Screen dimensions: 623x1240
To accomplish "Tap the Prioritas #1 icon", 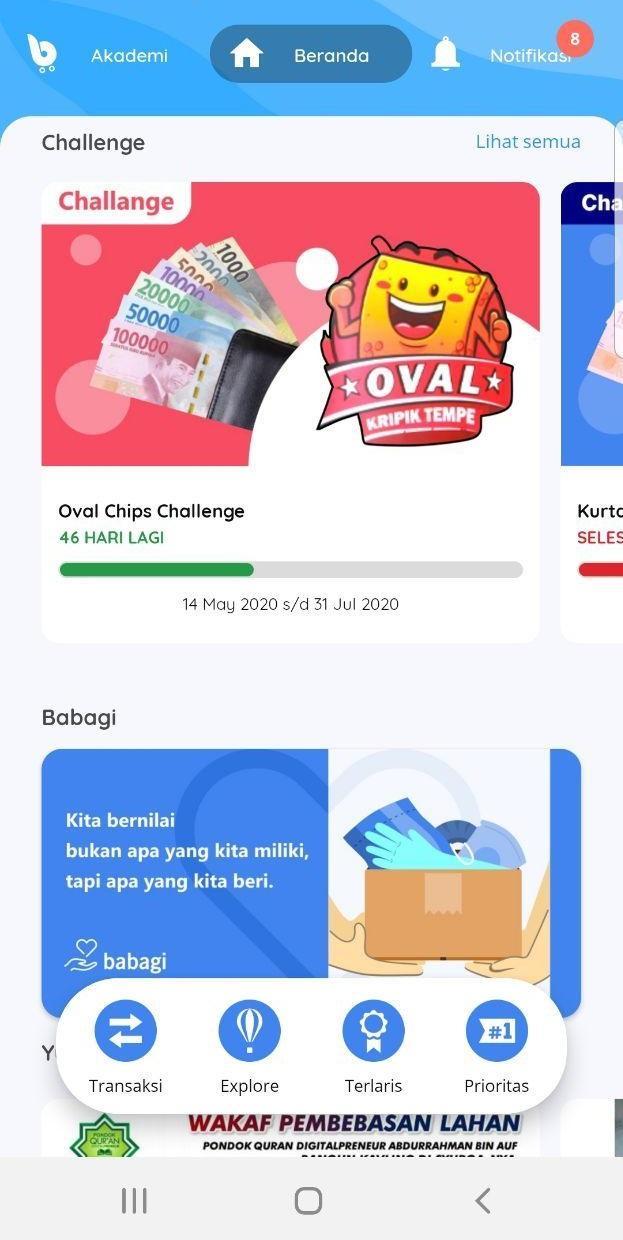I will point(497,1031).
